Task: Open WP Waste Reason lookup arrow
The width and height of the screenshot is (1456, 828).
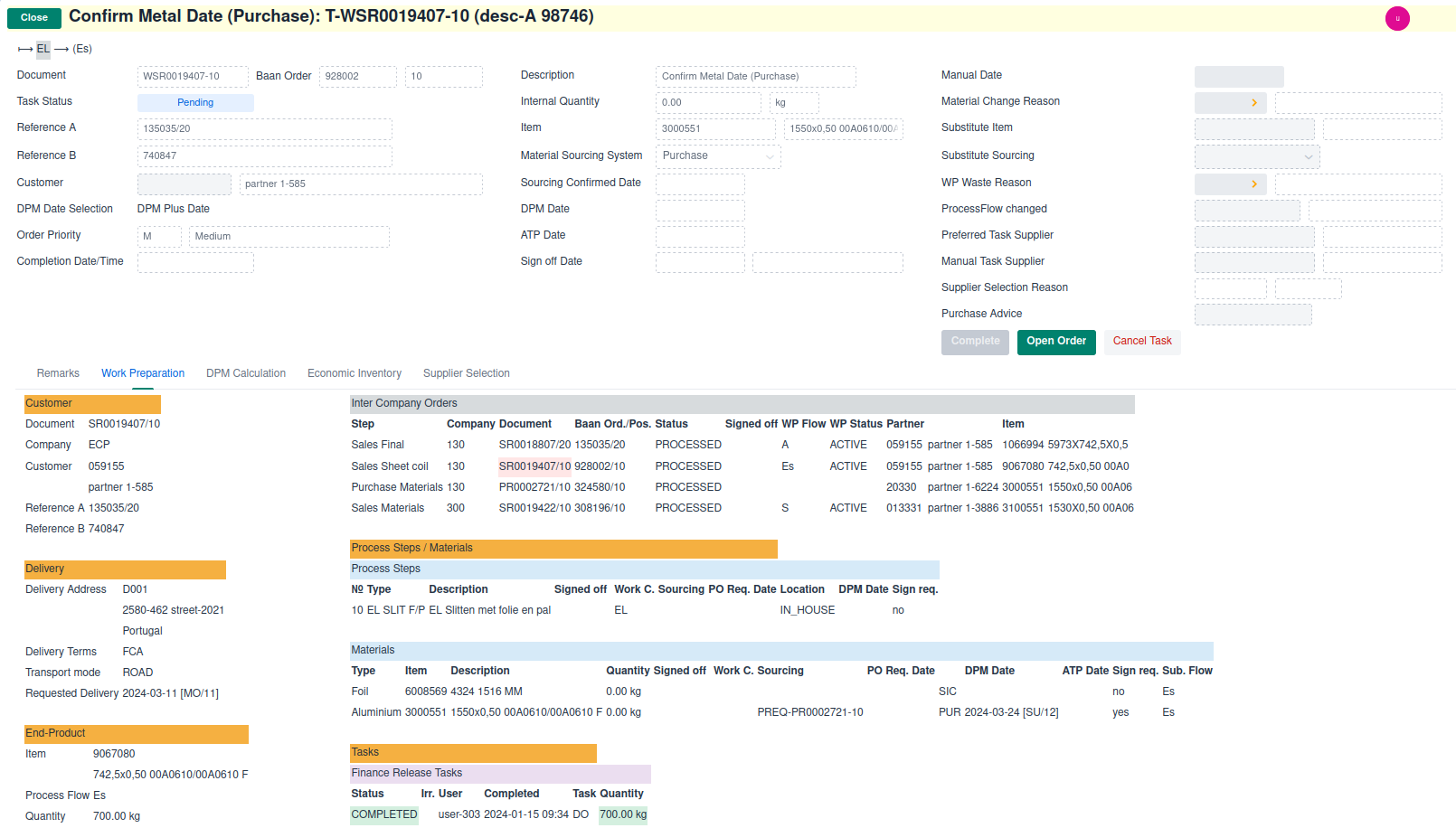Action: coord(1253,184)
